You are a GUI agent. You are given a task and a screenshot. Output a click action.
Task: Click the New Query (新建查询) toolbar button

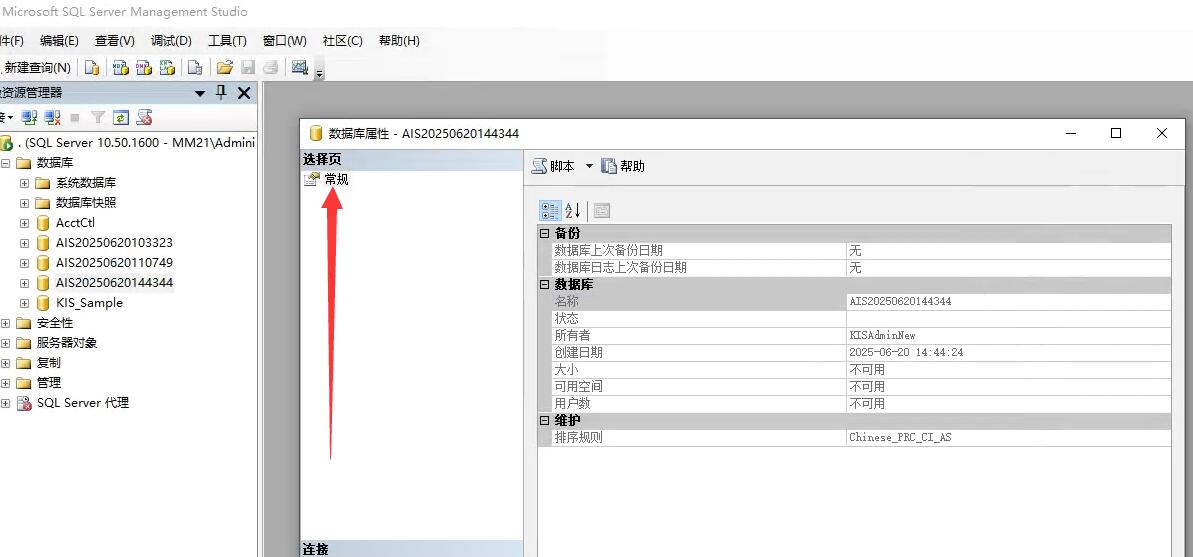pos(37,68)
